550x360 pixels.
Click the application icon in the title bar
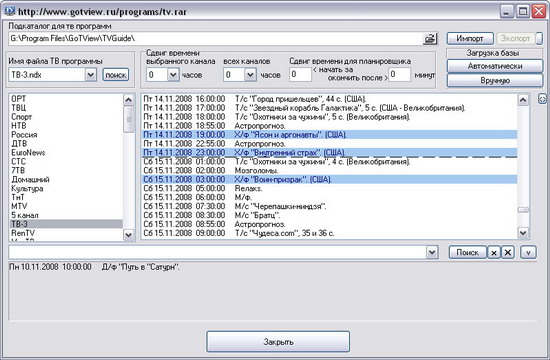(9, 11)
